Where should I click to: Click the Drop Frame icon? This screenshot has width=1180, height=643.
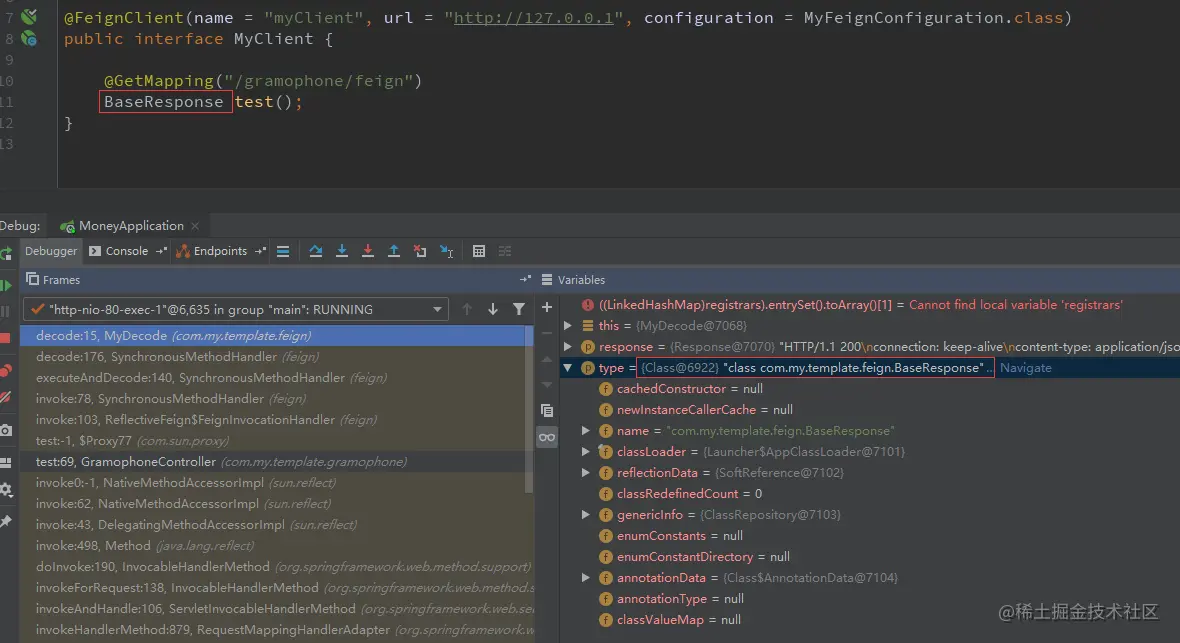coord(420,251)
